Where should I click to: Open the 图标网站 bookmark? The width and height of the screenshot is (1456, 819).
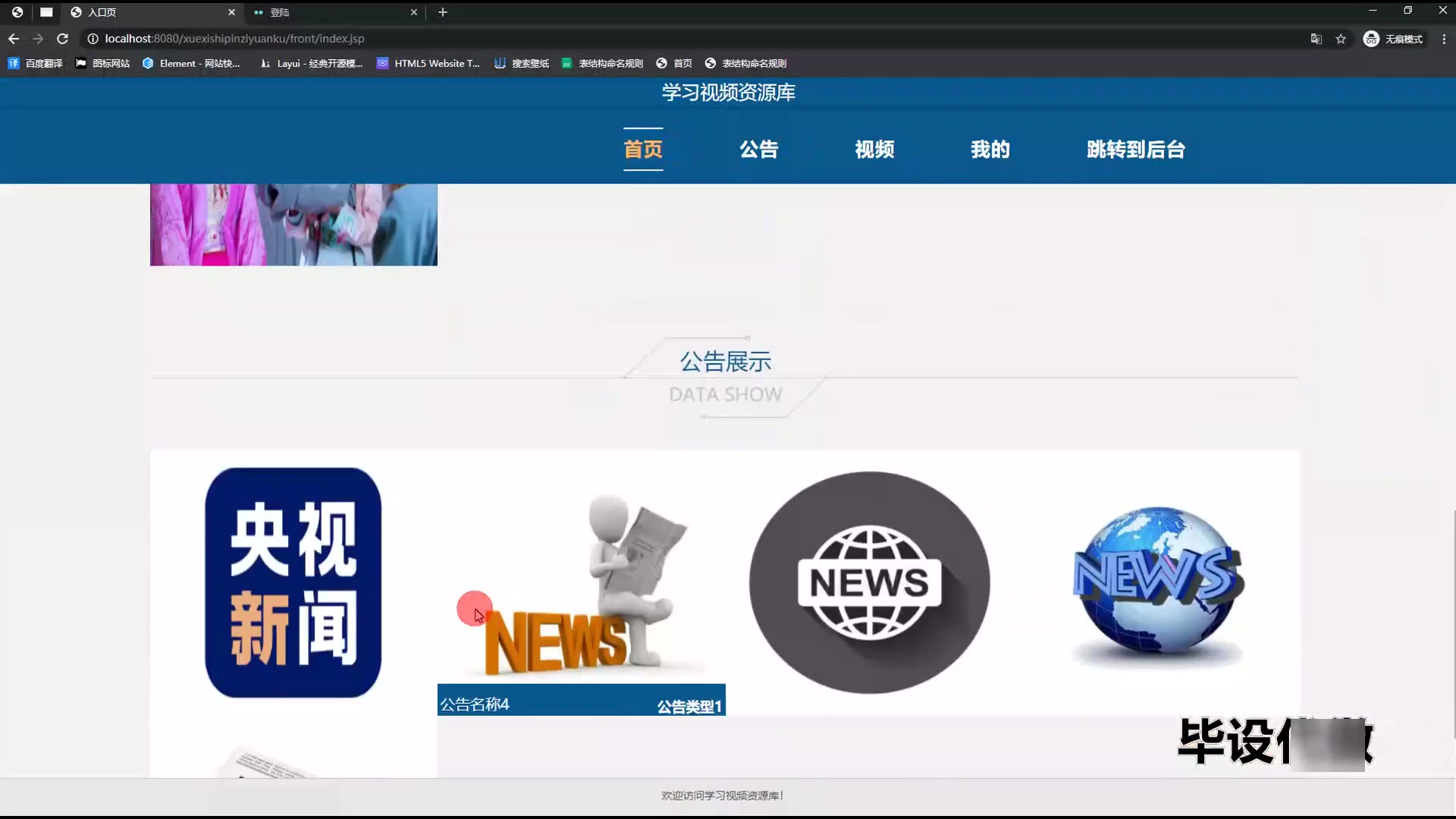pos(102,64)
